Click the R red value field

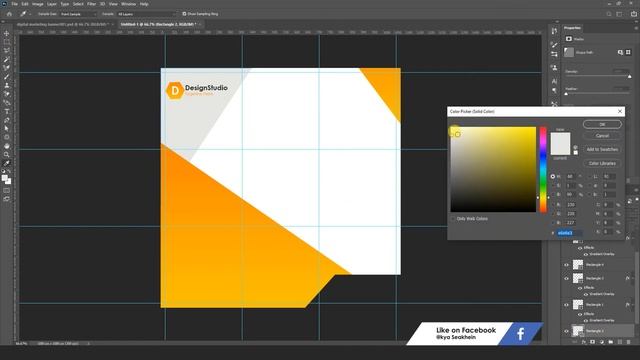(x=571, y=204)
